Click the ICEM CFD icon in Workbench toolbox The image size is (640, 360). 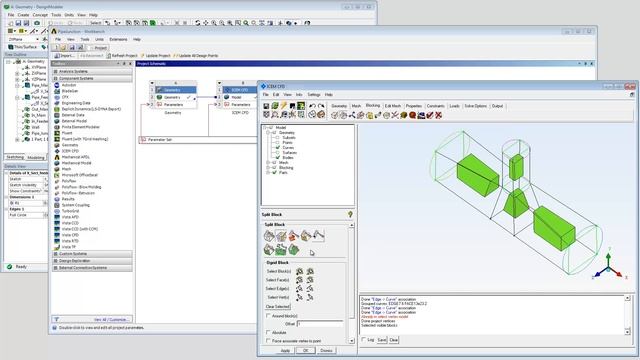pyautogui.click(x=57, y=151)
